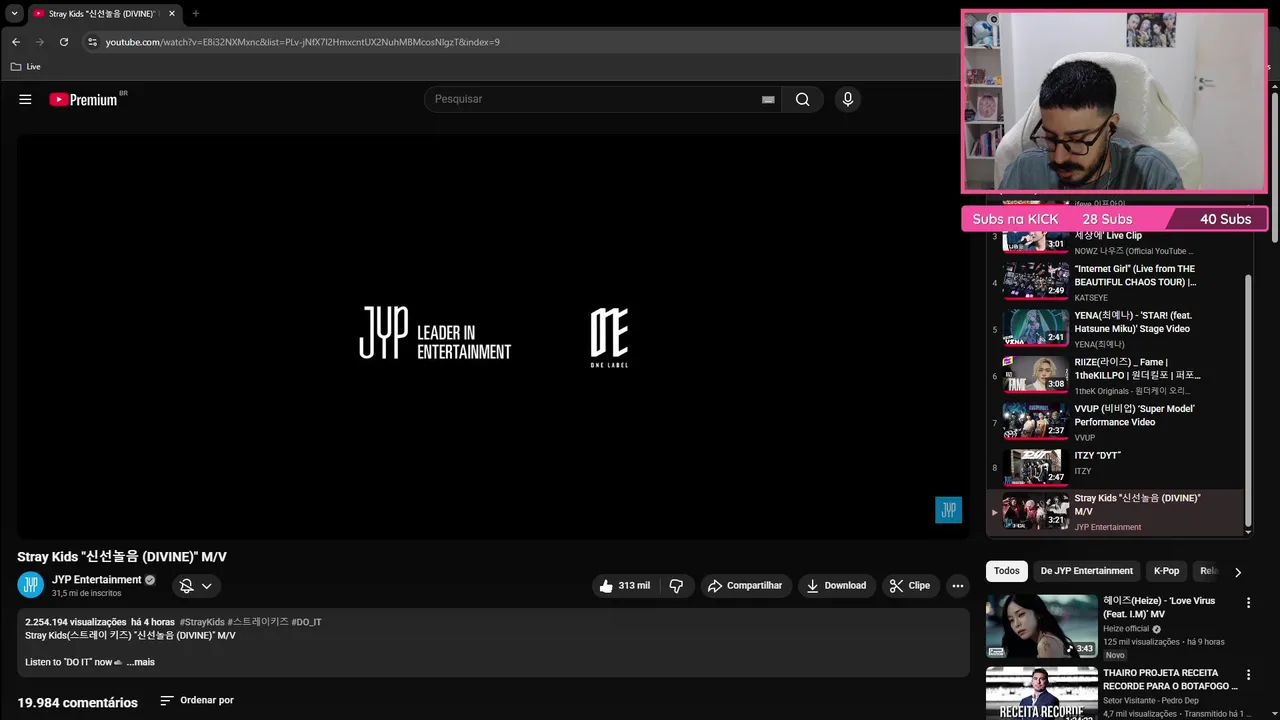
Task: Select current Stray Kids DIVINE playlist item
Action: [1115, 512]
